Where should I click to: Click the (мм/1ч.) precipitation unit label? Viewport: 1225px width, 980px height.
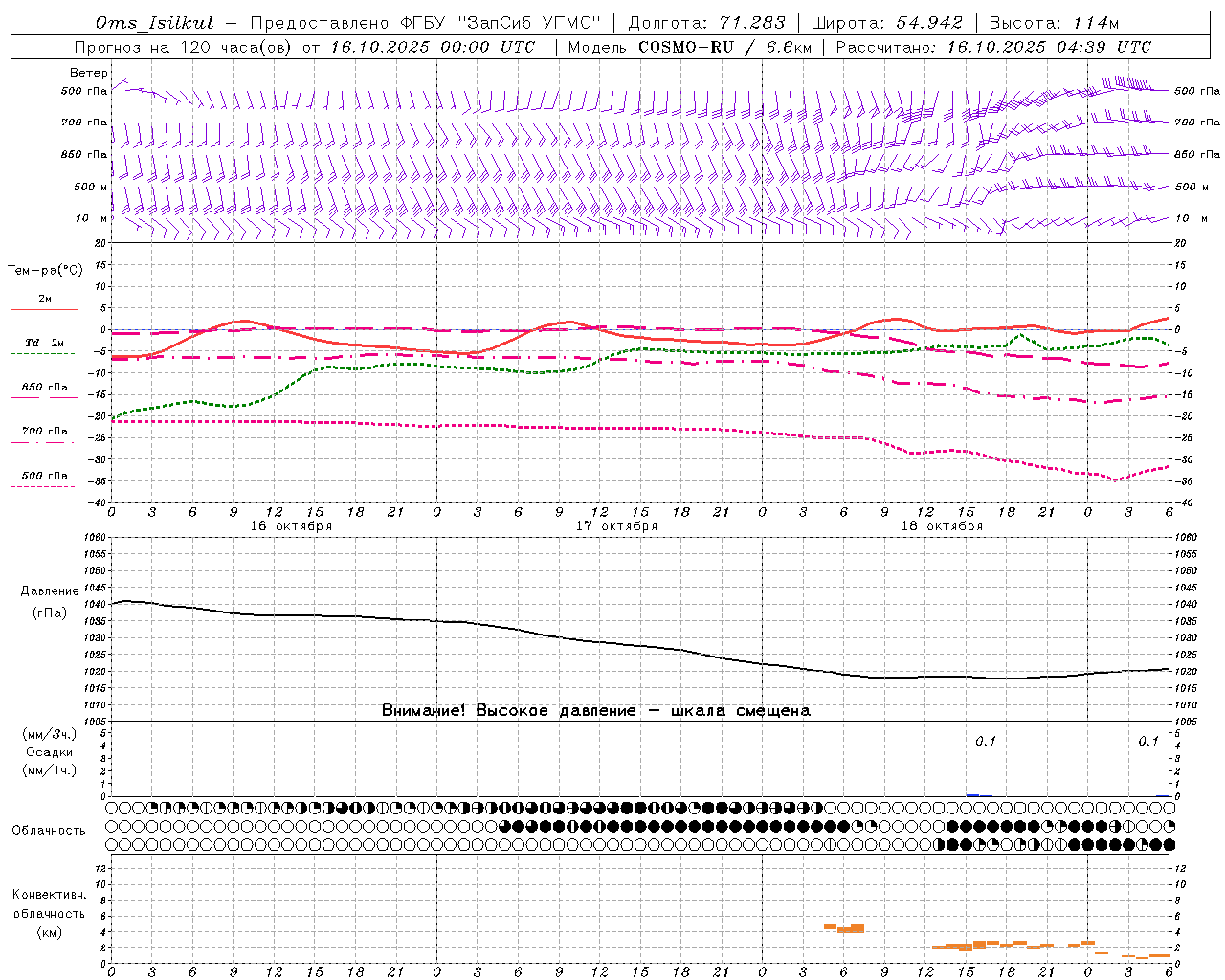[49, 770]
